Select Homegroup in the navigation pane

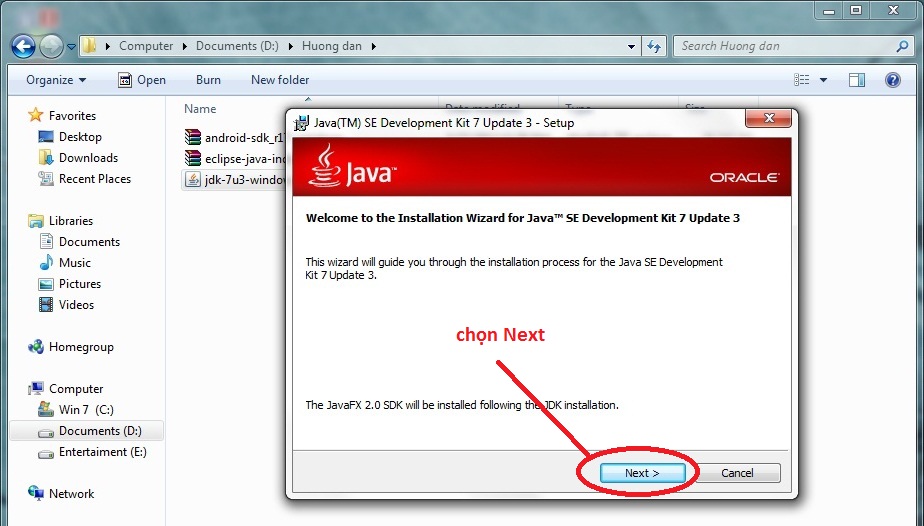pyautogui.click(x=71, y=347)
